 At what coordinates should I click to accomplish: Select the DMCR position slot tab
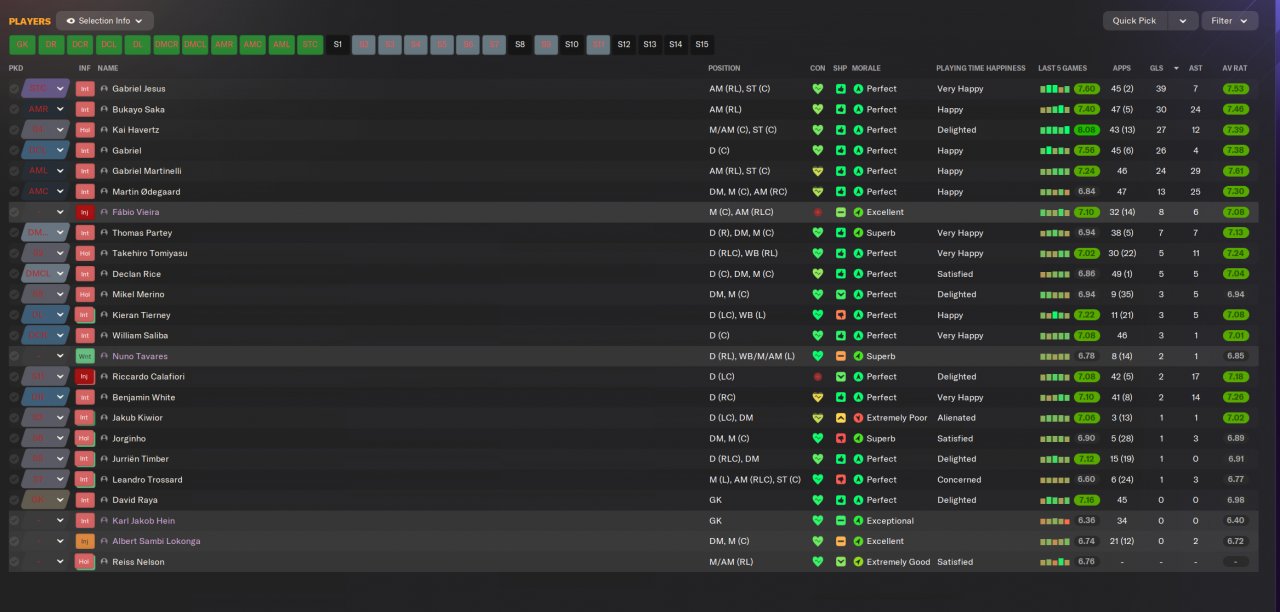167,44
